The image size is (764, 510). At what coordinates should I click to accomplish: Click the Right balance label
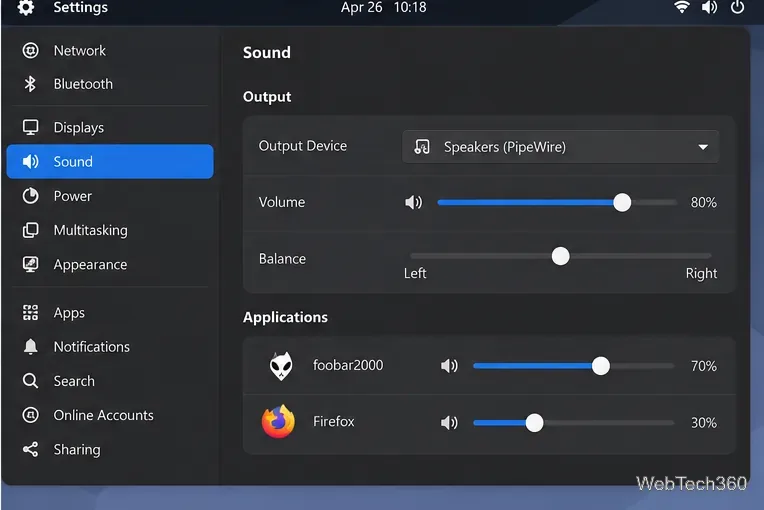(701, 274)
